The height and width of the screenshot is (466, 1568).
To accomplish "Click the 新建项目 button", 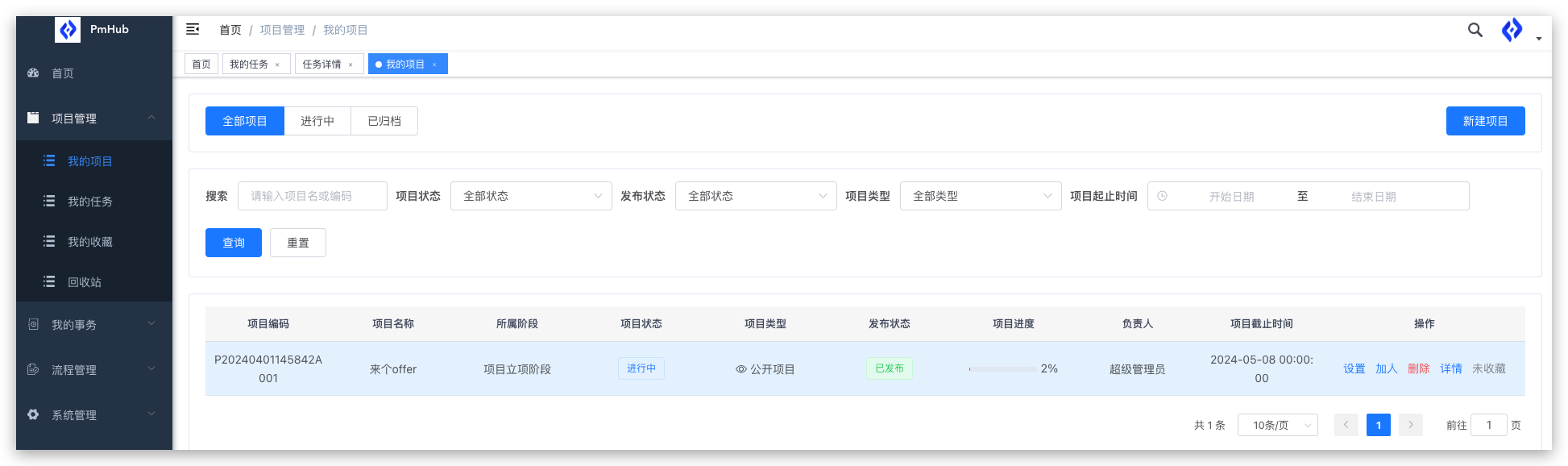I will 1485,121.
